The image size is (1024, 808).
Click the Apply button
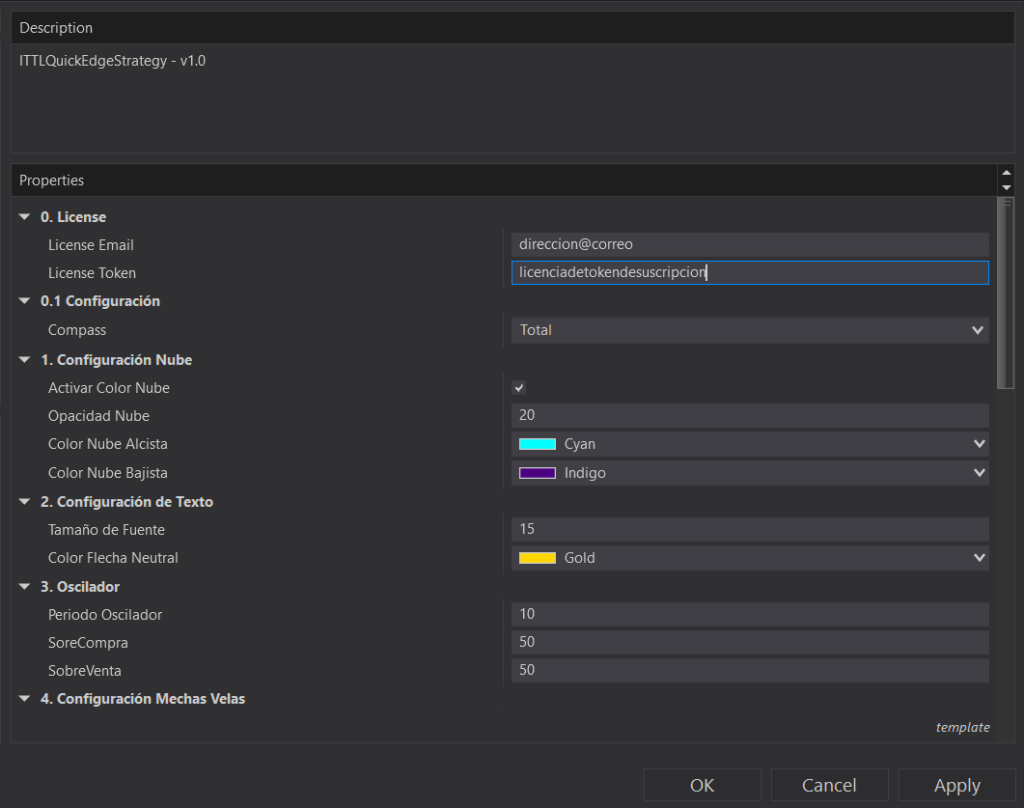coord(956,785)
